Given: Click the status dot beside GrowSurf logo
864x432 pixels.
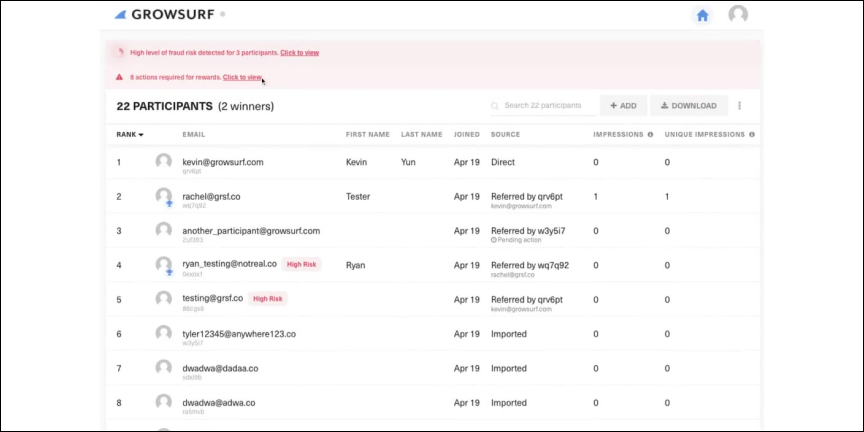Looking at the screenshot, I should pos(223,14).
